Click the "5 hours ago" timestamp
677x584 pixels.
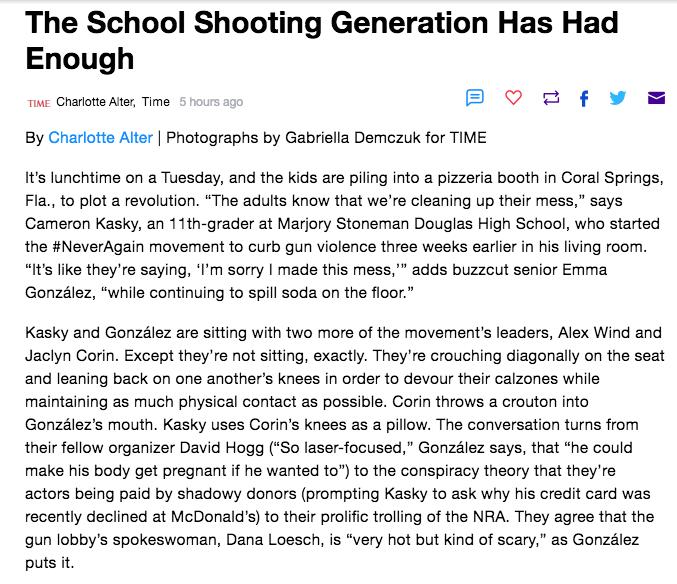point(211,102)
